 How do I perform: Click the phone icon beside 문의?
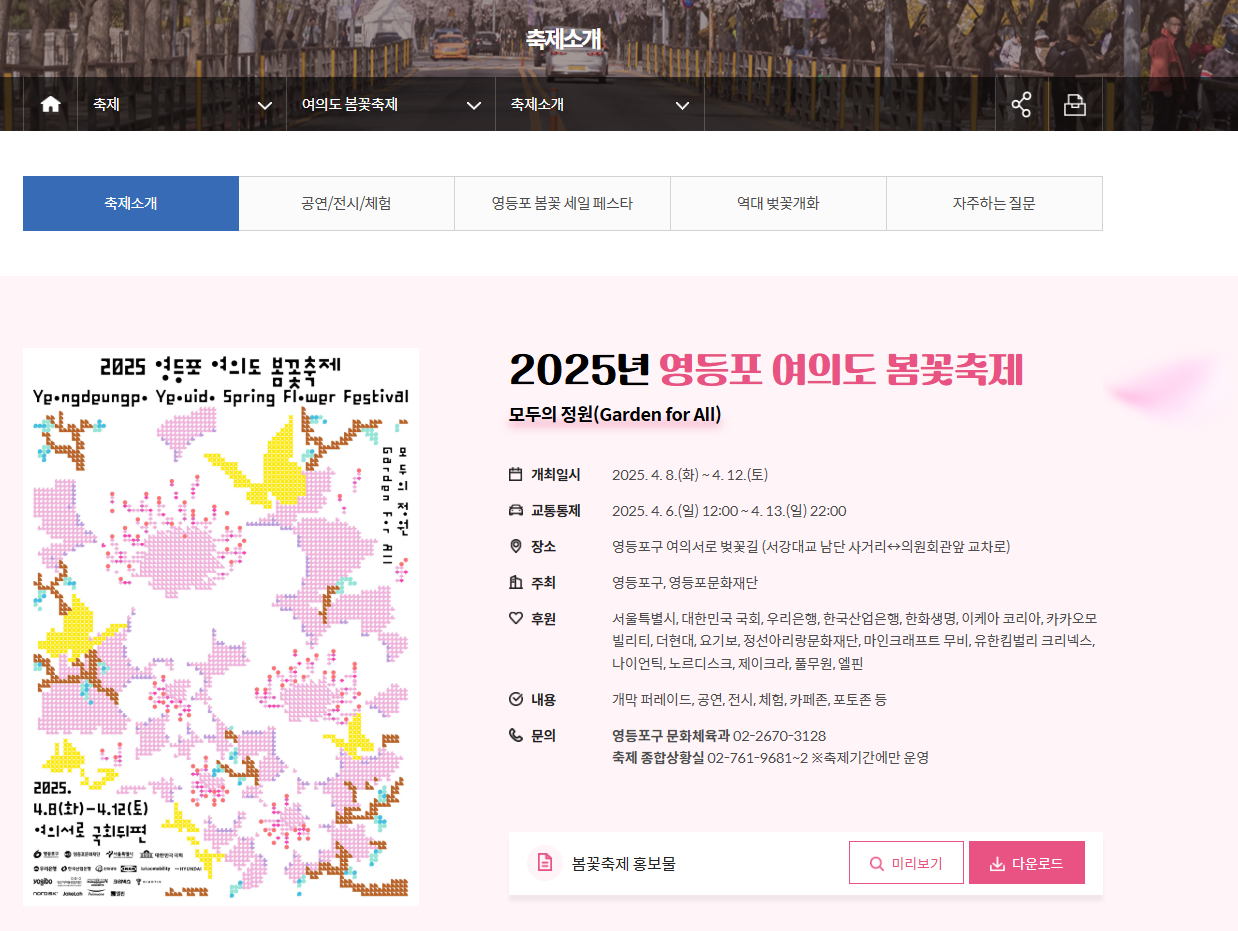(516, 735)
